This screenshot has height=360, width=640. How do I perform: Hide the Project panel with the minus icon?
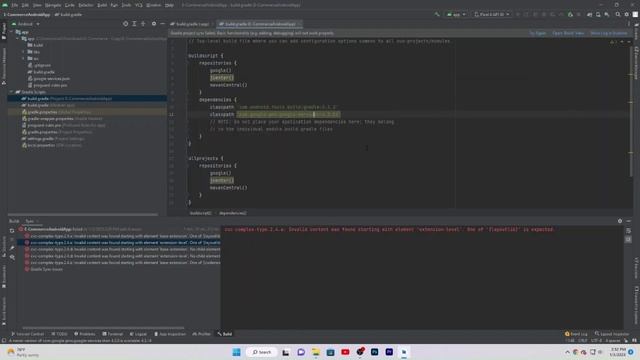(x=162, y=24)
